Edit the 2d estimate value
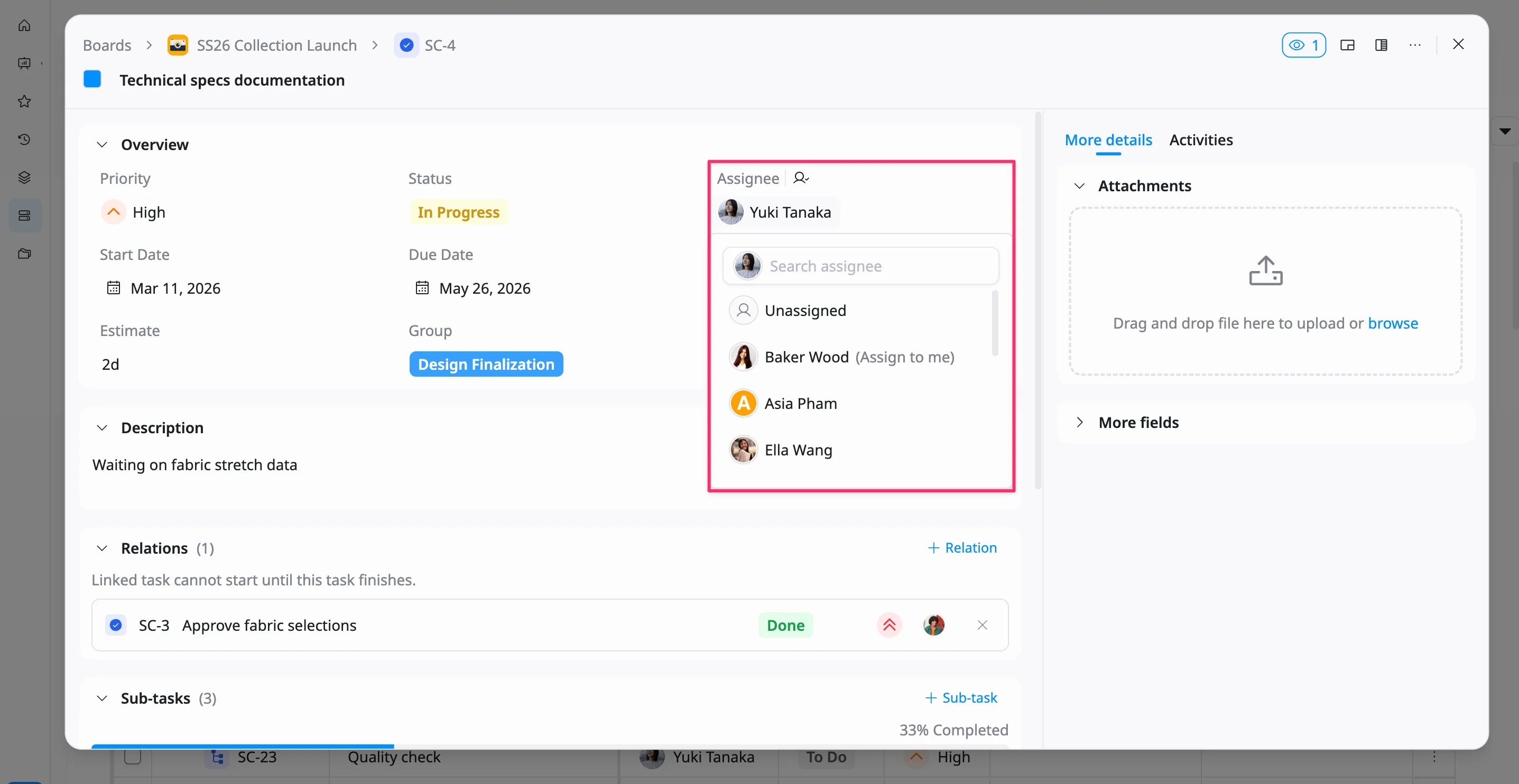1519x784 pixels. tap(110, 365)
